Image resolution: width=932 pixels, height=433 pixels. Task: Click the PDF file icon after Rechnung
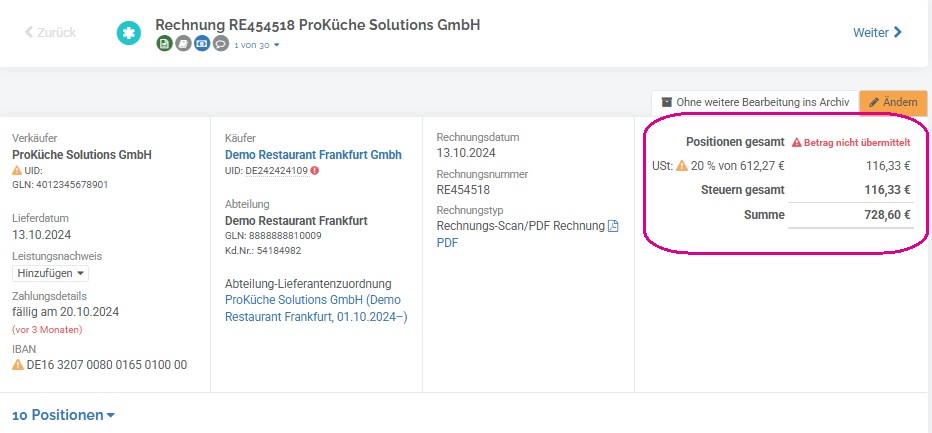coord(613,226)
